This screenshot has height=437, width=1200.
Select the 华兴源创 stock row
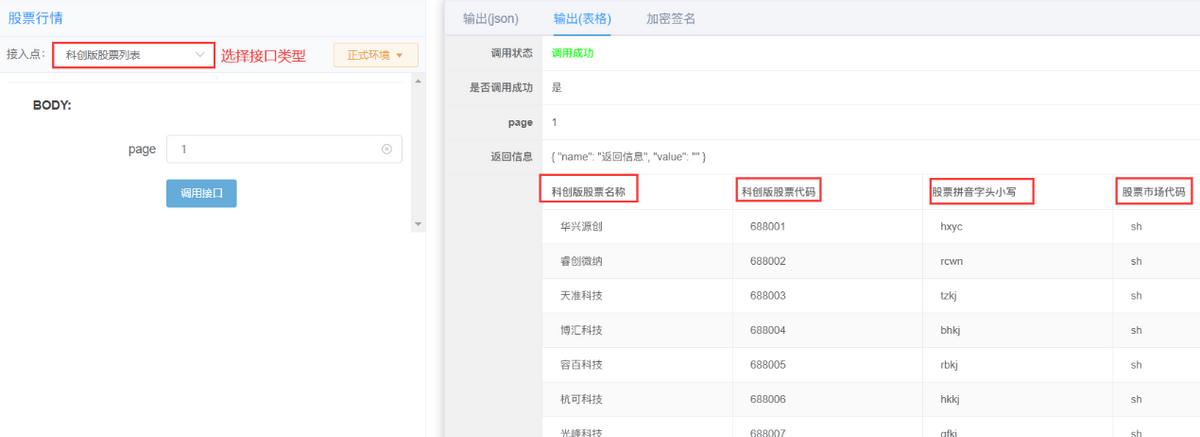(x=581, y=226)
